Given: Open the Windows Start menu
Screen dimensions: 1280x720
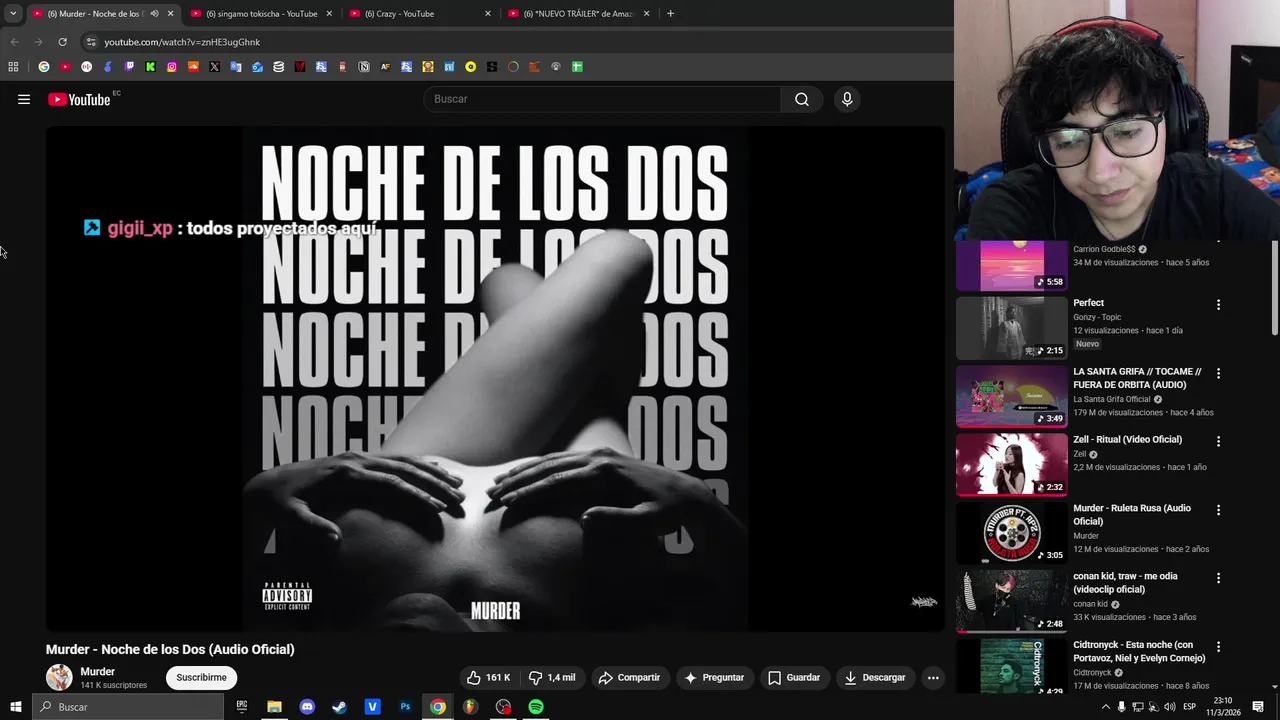Looking at the screenshot, I should pyautogui.click(x=15, y=707).
